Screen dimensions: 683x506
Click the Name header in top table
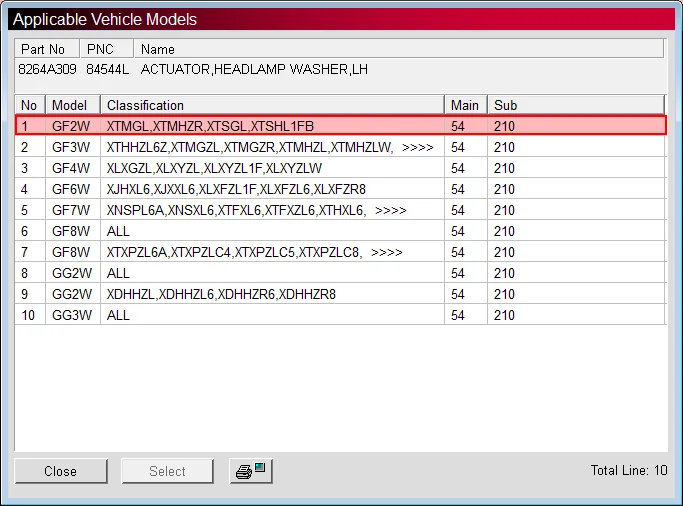tap(399, 49)
